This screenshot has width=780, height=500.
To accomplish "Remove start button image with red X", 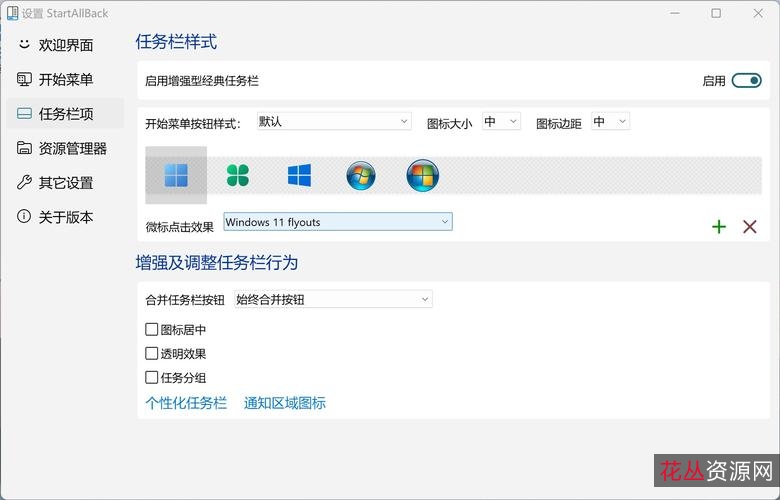I will [750, 227].
